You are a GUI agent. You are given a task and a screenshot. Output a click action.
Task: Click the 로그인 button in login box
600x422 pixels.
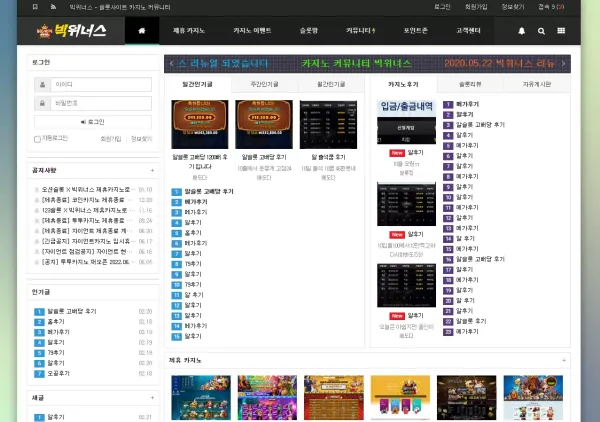(x=93, y=122)
